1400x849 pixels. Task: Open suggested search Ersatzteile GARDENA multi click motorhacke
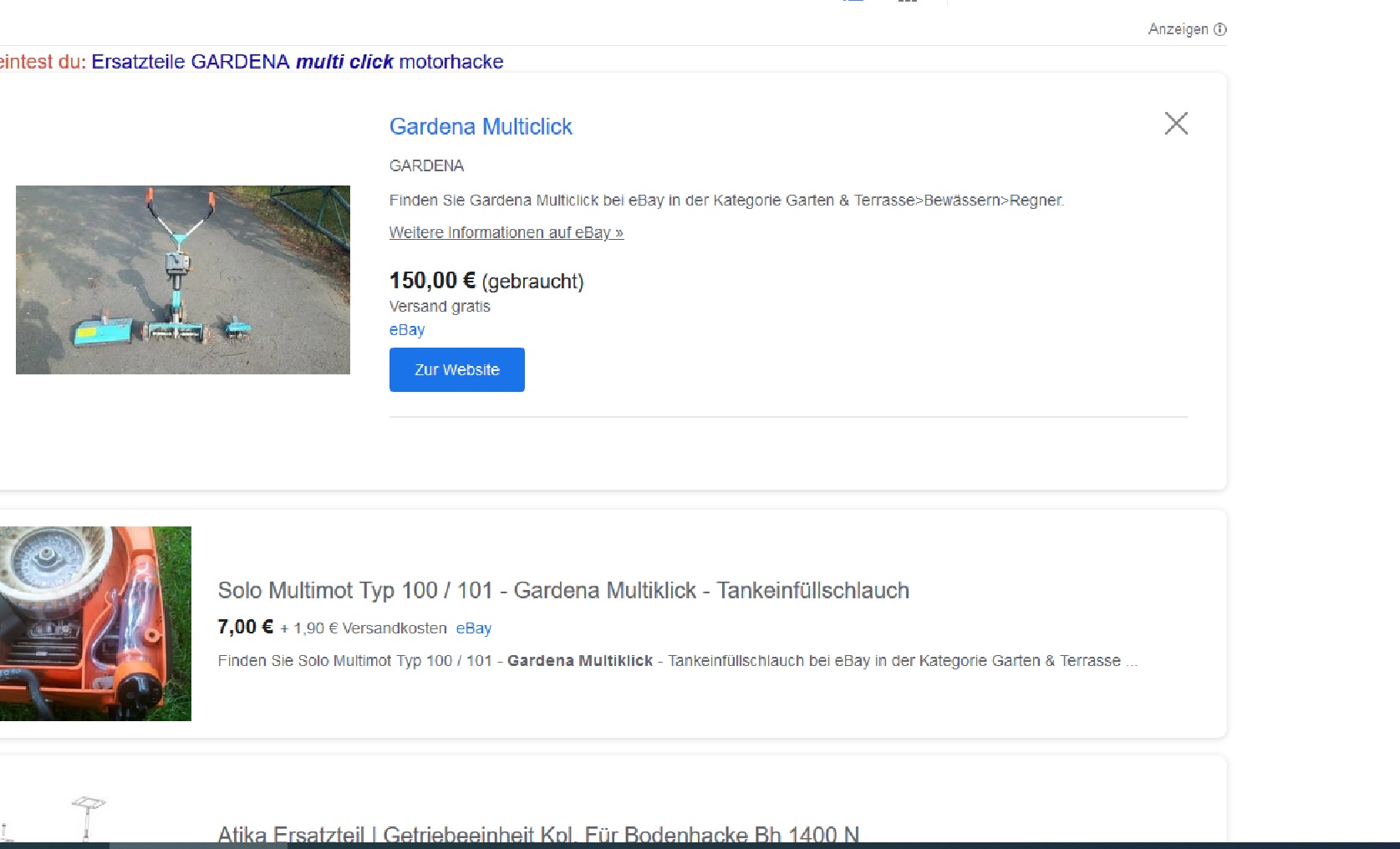pos(298,62)
